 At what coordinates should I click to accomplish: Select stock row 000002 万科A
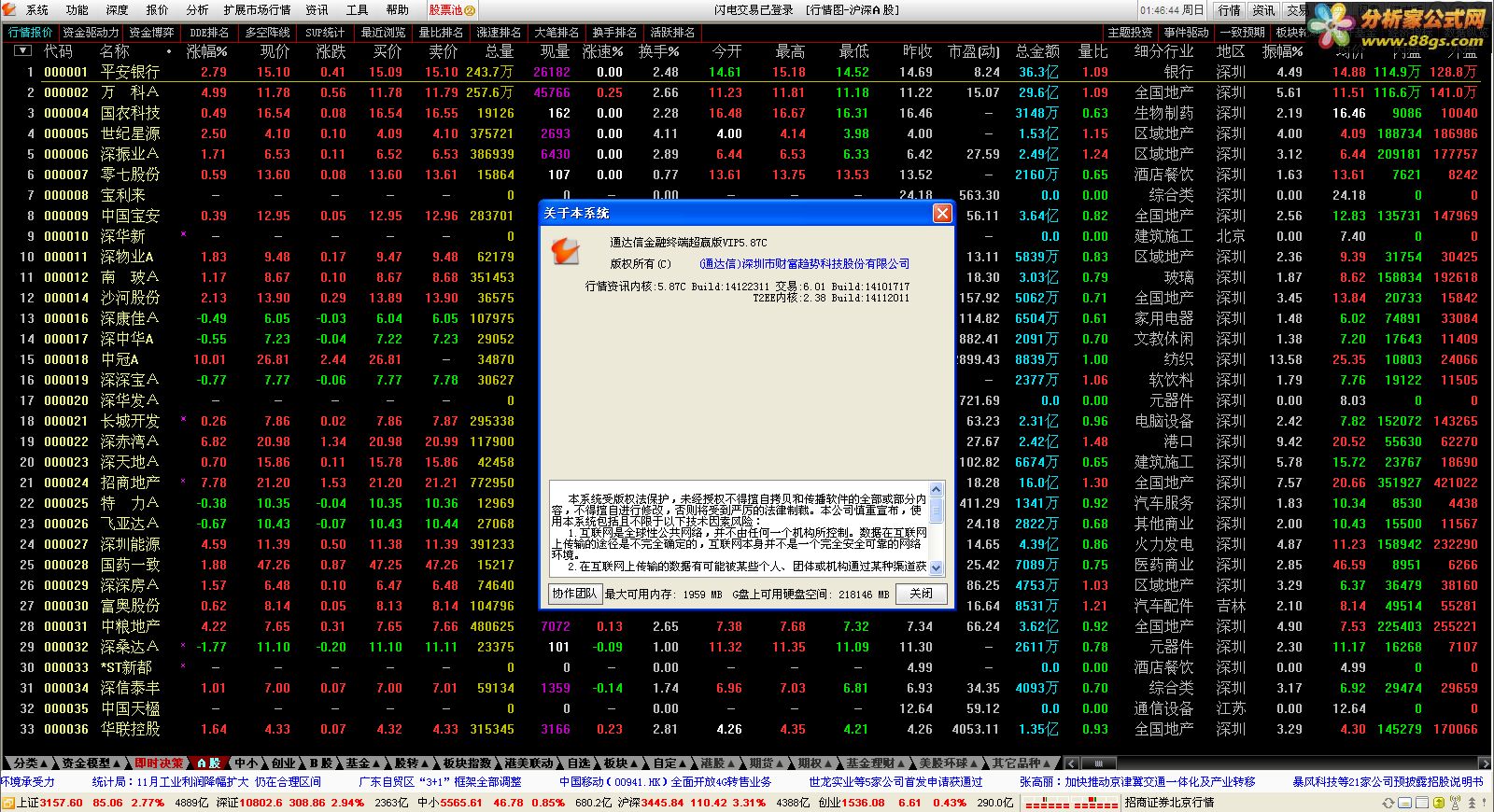click(747, 92)
